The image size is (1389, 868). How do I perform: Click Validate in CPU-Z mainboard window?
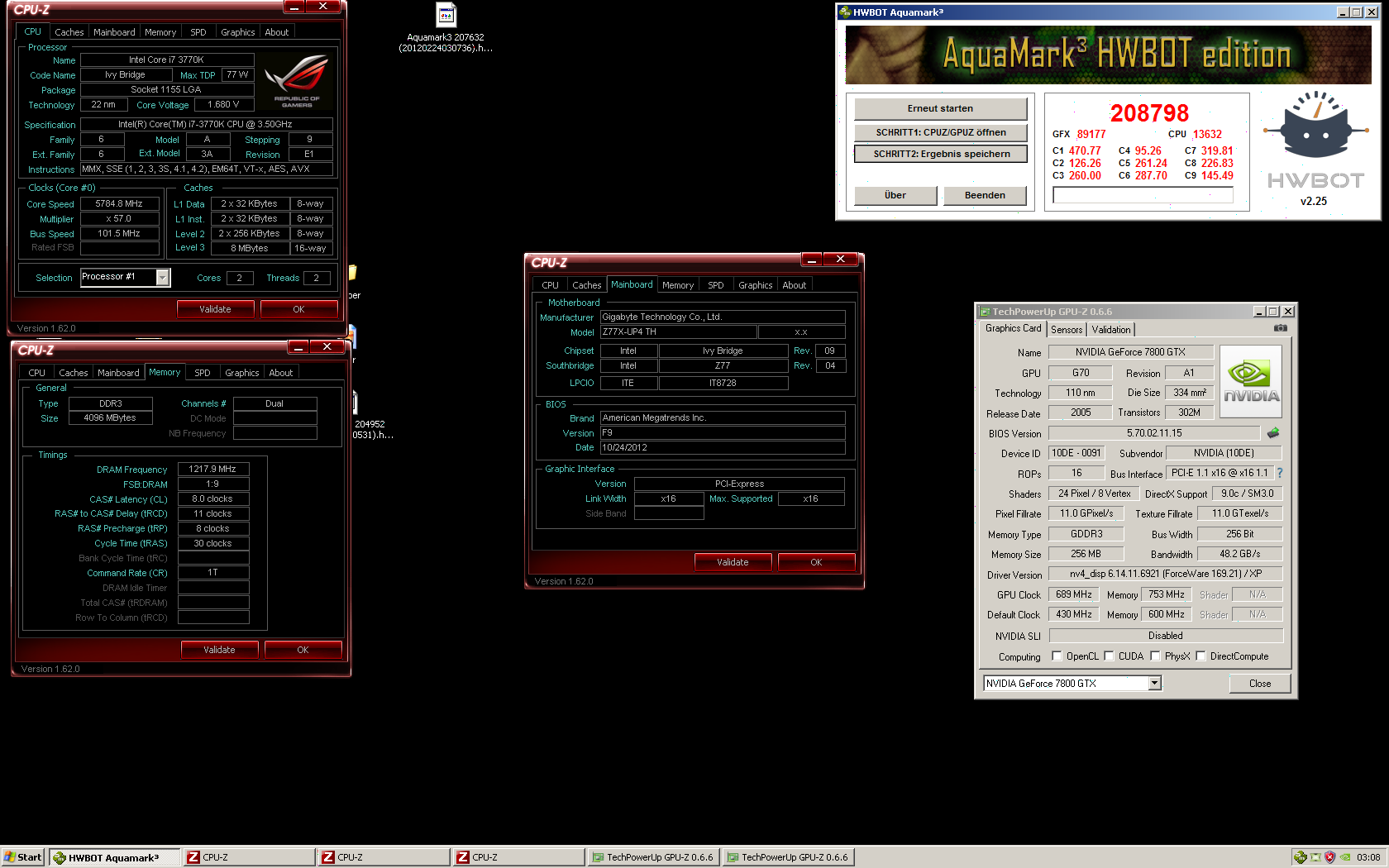click(x=733, y=562)
